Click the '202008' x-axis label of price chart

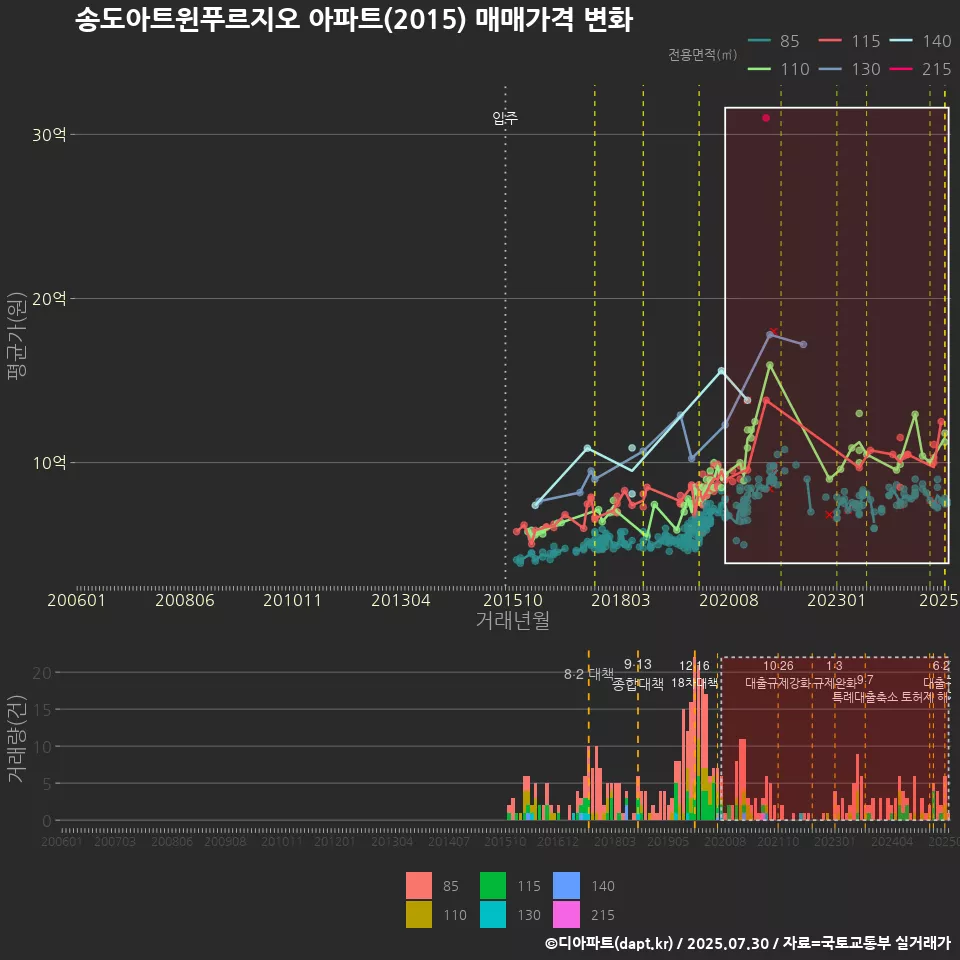tap(729, 600)
